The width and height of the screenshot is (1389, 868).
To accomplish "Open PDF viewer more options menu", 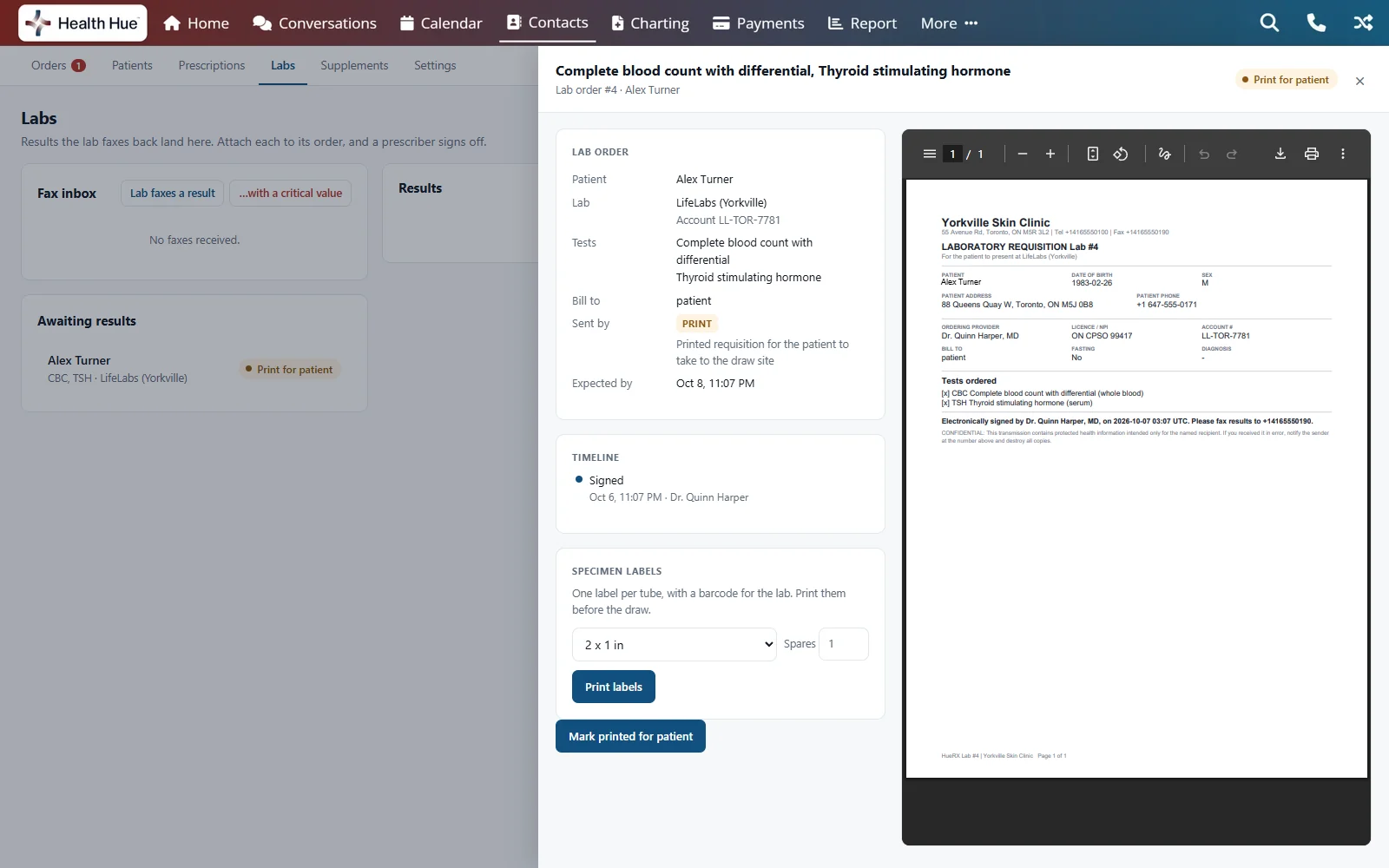I will [x=1343, y=154].
